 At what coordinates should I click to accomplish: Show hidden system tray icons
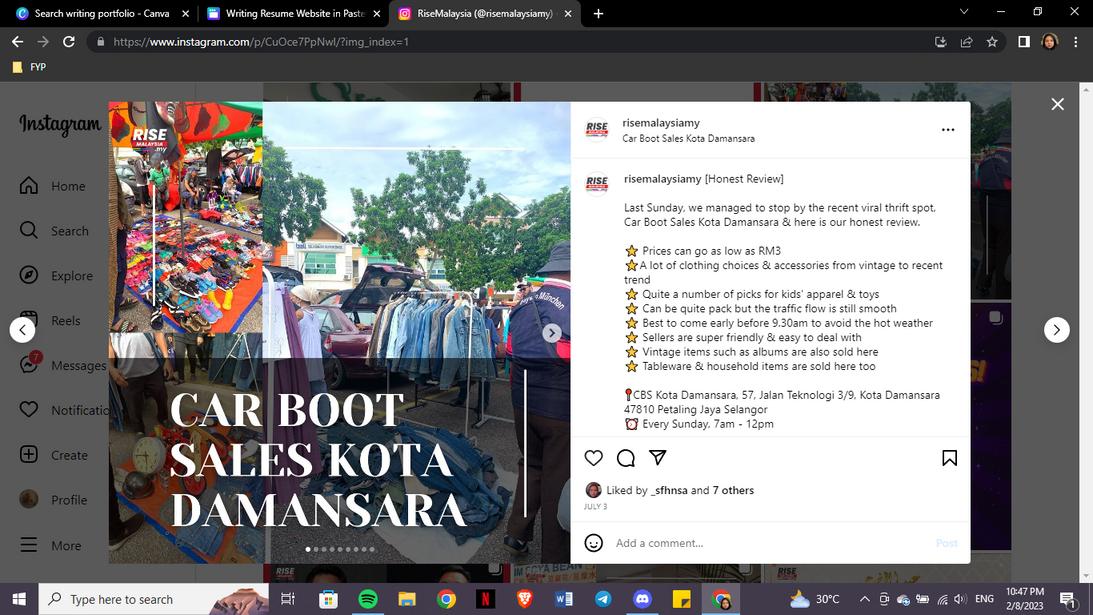point(864,599)
